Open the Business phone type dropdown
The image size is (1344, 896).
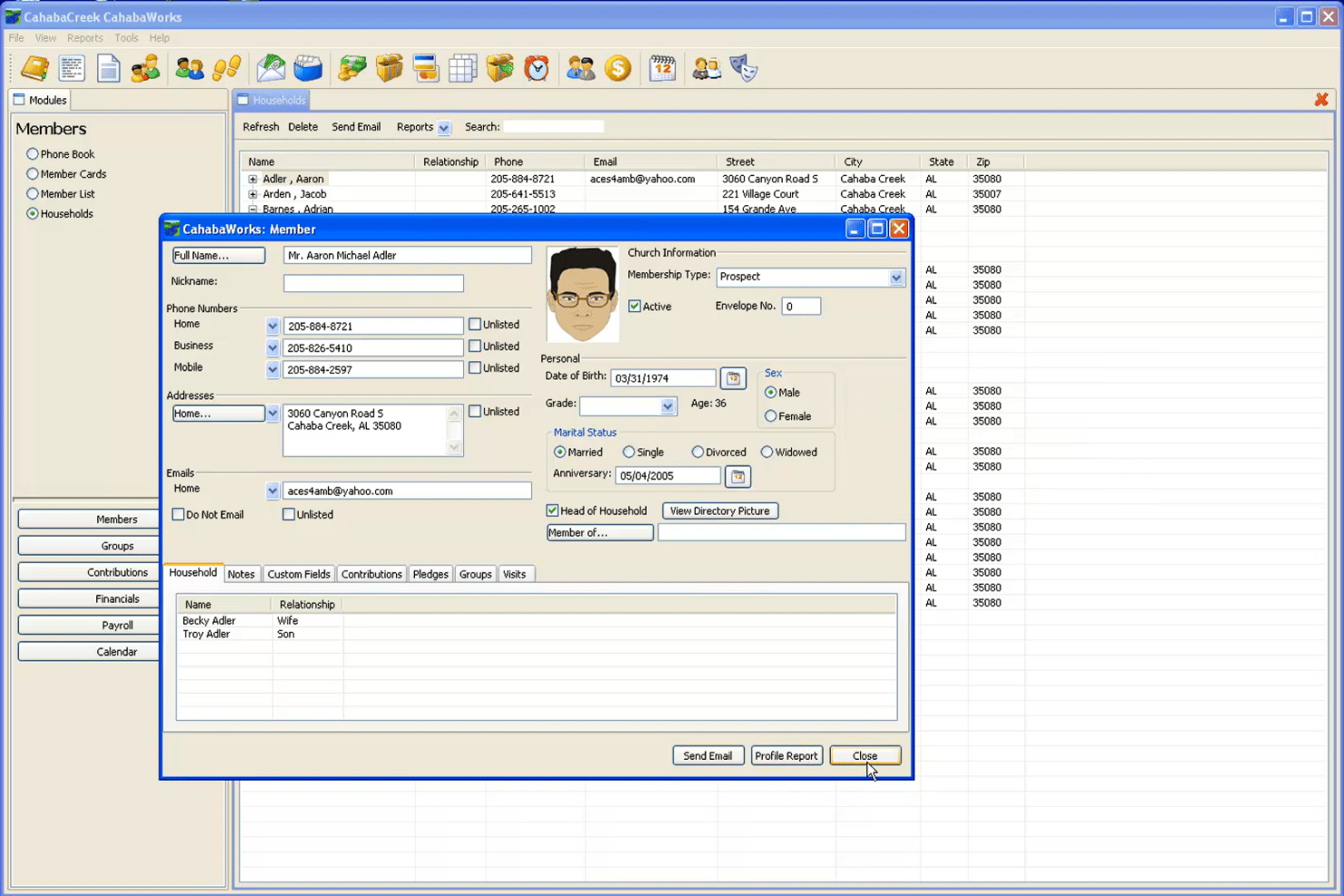[x=272, y=348]
